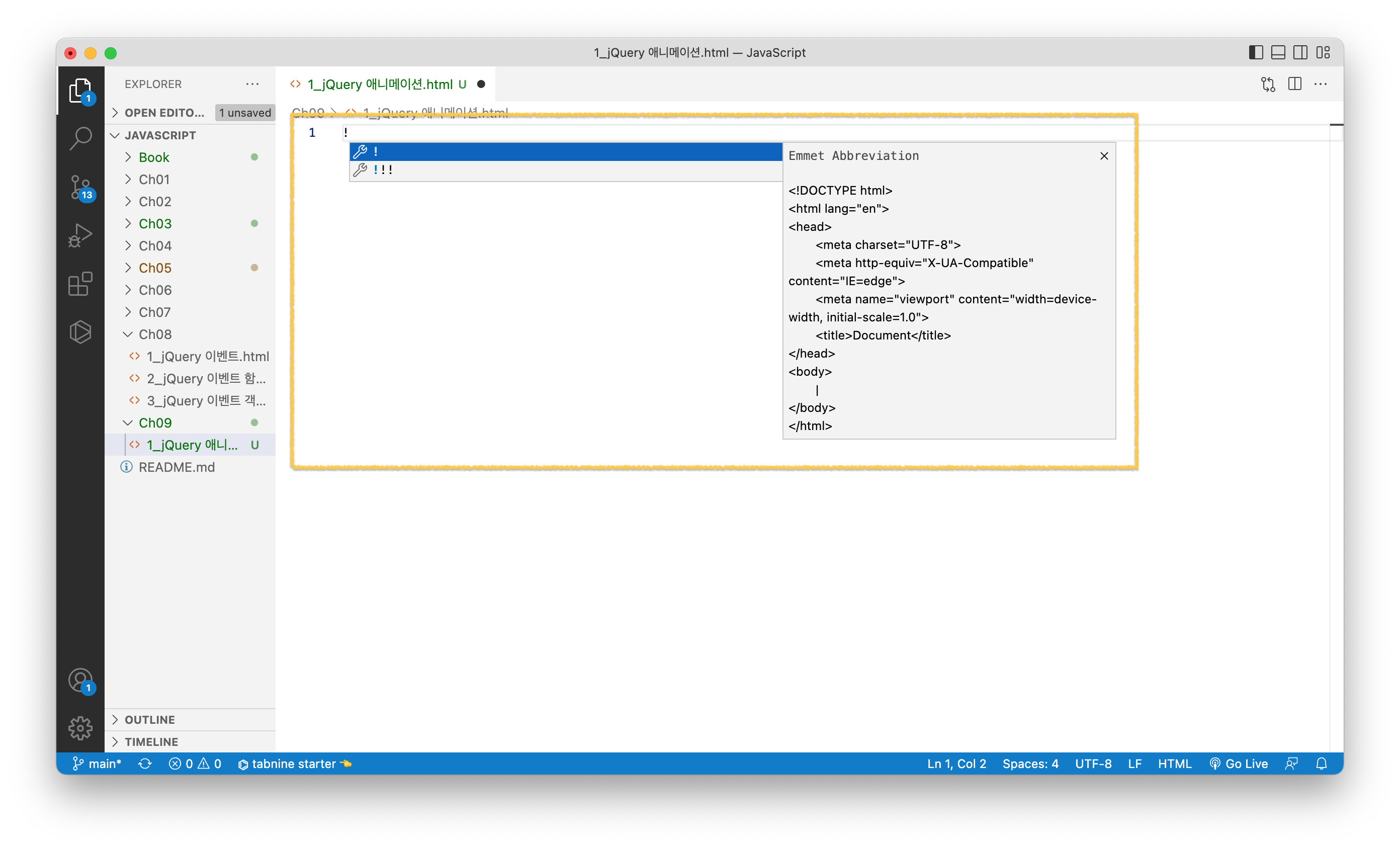Toggle the secondary side bar
Viewport: 1400px width, 849px height.
coord(1300,53)
